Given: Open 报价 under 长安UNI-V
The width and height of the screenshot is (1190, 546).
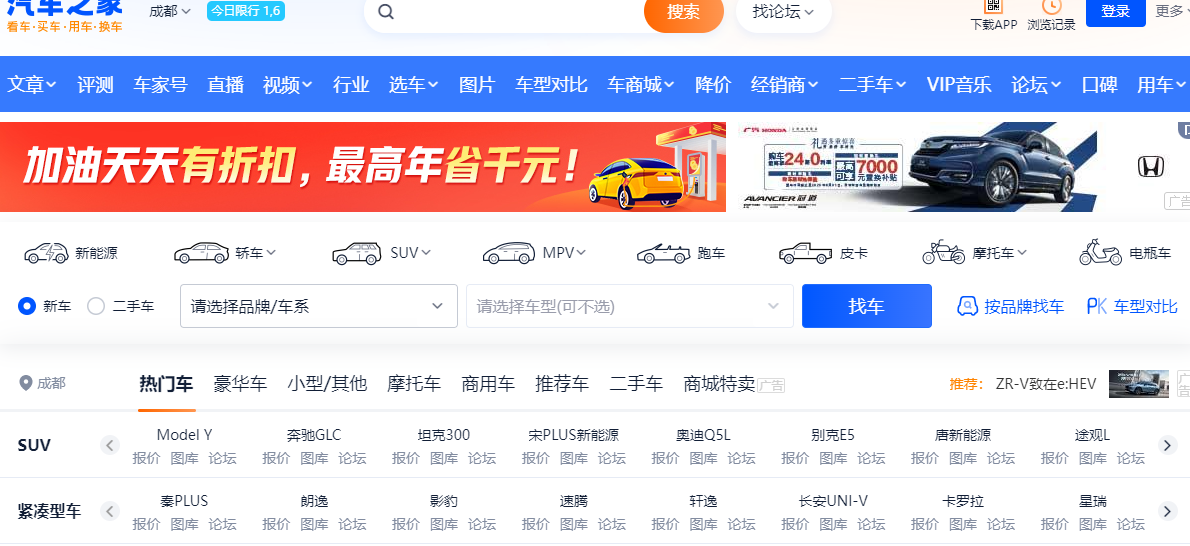Looking at the screenshot, I should point(795,524).
